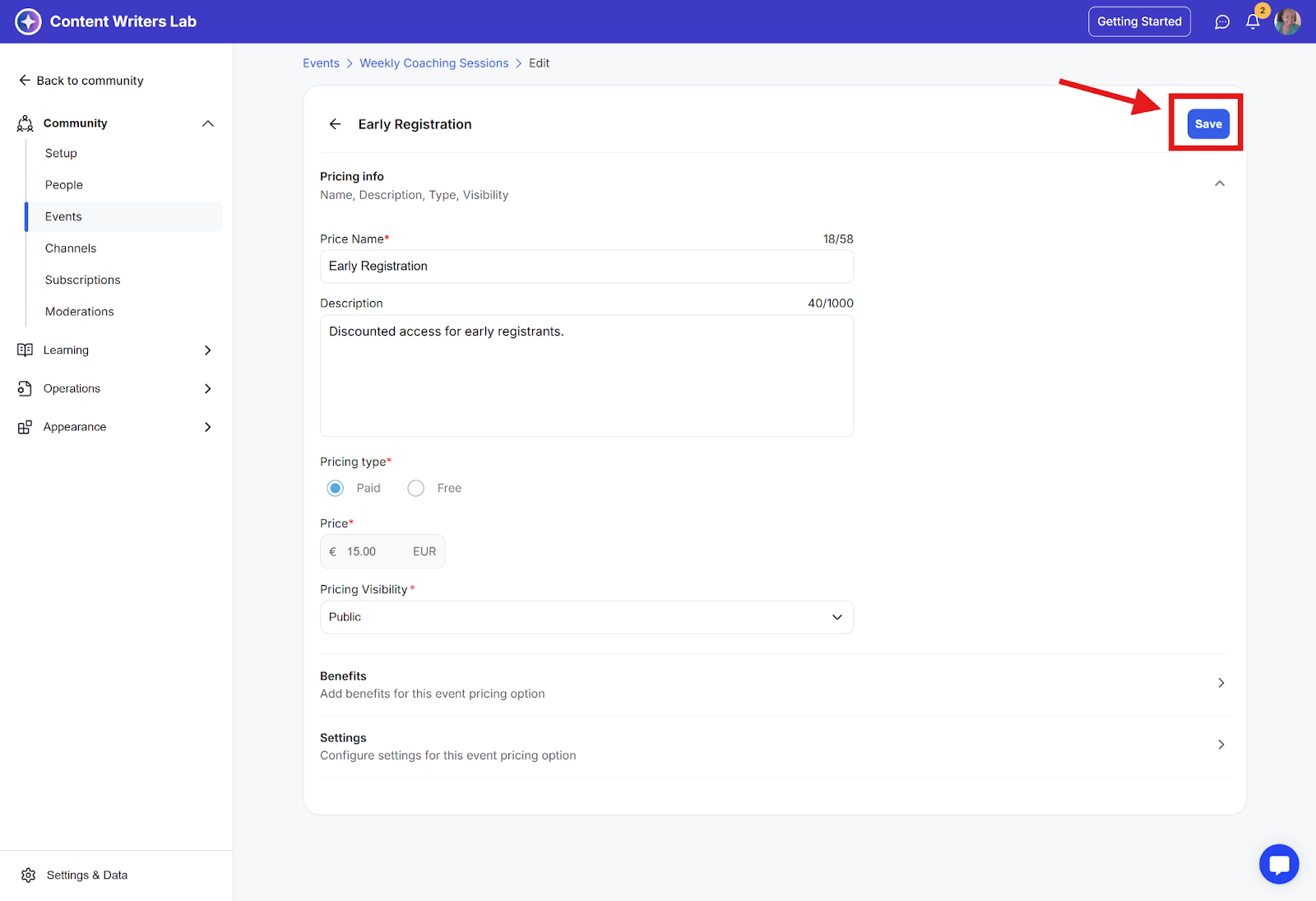The height and width of the screenshot is (901, 1316).
Task: Open People in the sidebar
Action: (x=64, y=185)
